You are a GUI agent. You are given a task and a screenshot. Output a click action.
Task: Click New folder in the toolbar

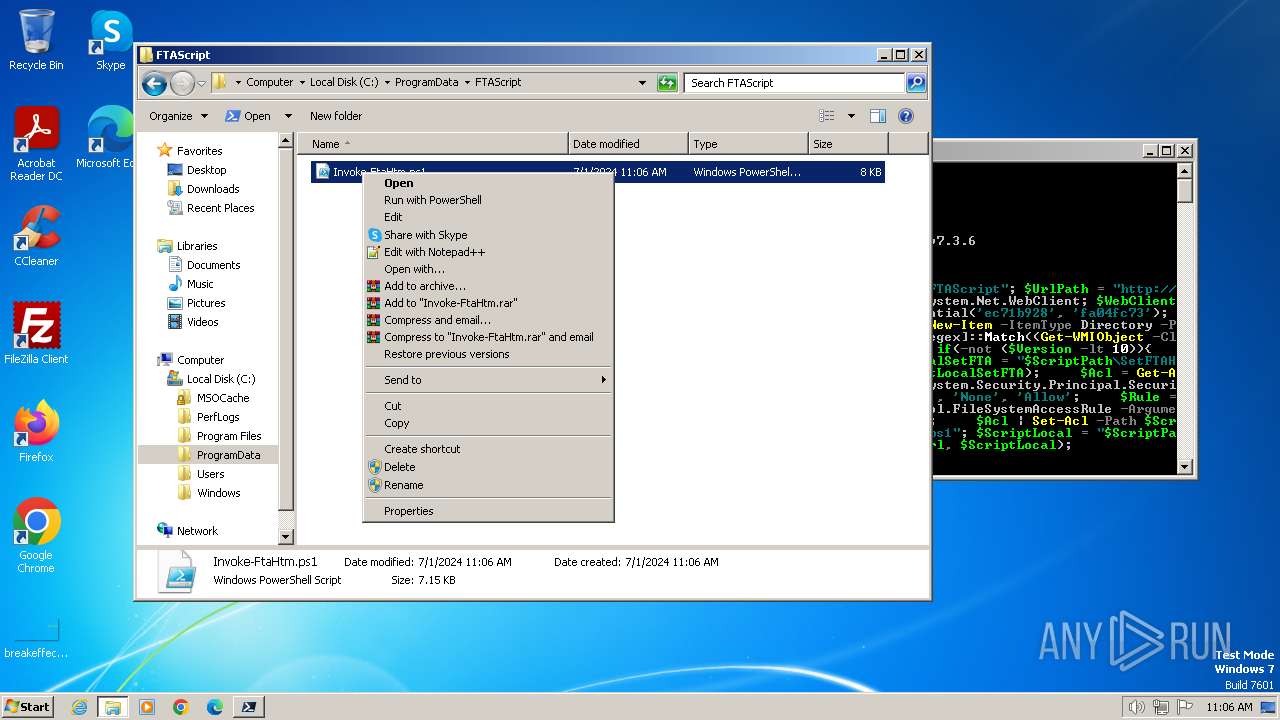[x=336, y=116]
